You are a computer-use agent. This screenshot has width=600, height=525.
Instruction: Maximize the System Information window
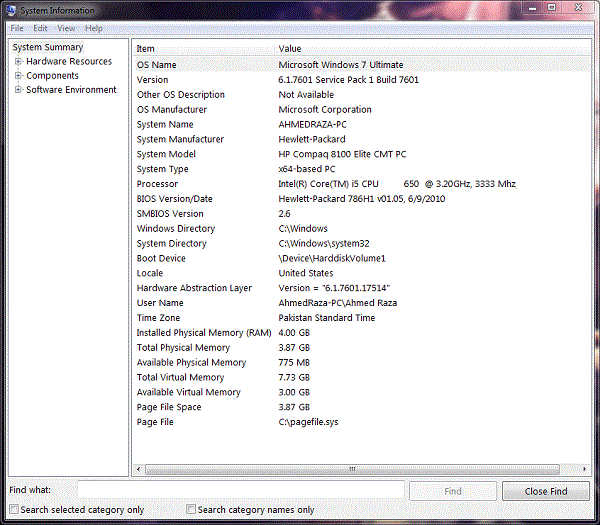pos(551,8)
